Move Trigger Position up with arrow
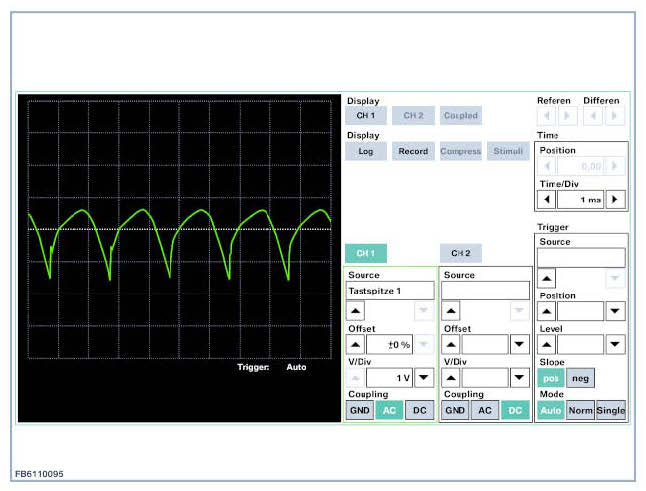646x491 pixels. click(547, 311)
